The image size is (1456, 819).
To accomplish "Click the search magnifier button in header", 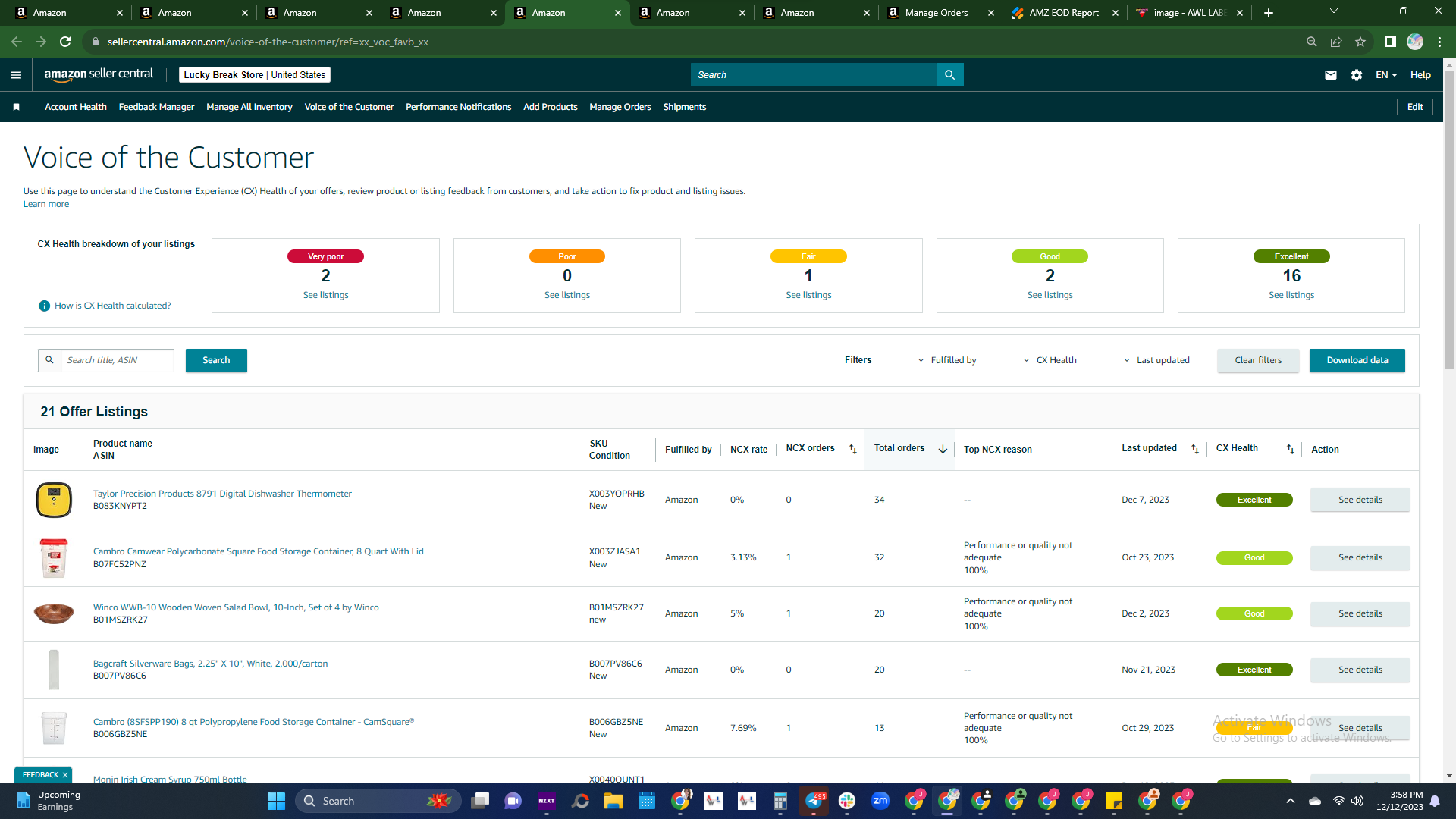I will (x=949, y=75).
